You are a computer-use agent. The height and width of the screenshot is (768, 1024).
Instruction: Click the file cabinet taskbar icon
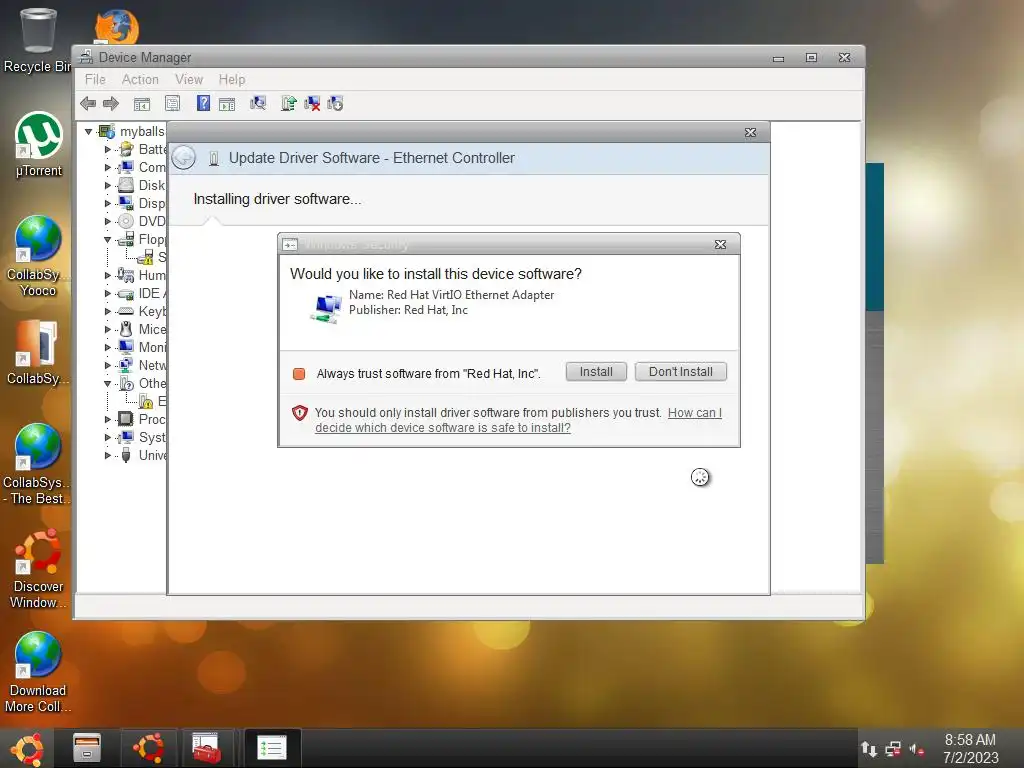click(87, 748)
